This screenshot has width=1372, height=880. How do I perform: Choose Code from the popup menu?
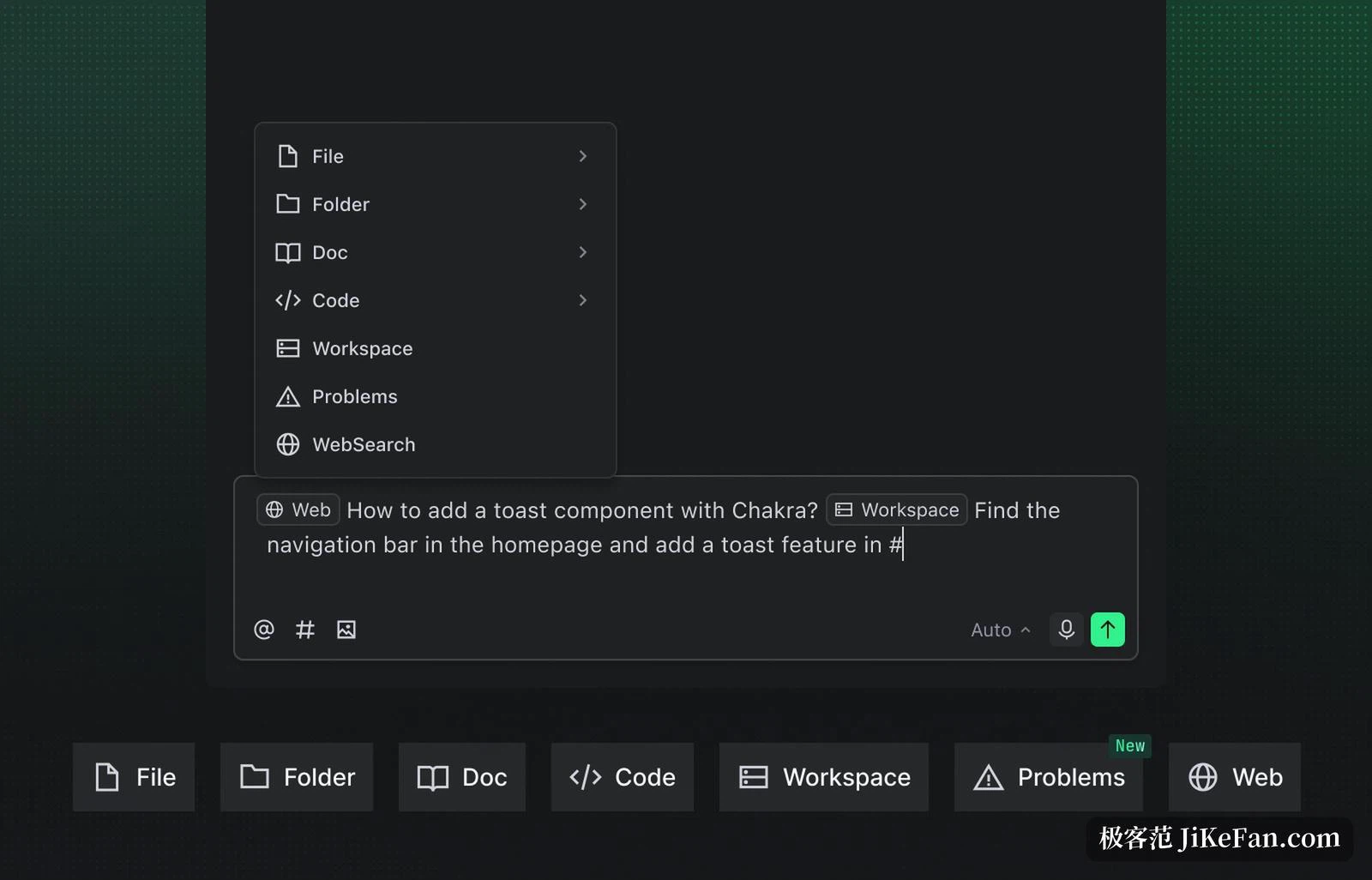(x=435, y=300)
